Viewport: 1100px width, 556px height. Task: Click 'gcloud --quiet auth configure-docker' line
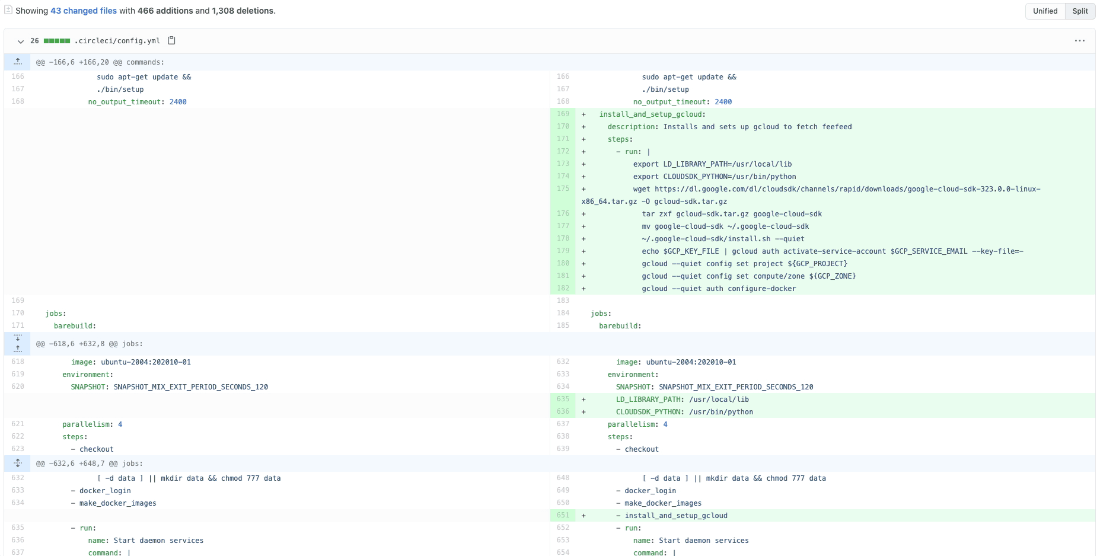tap(718, 288)
